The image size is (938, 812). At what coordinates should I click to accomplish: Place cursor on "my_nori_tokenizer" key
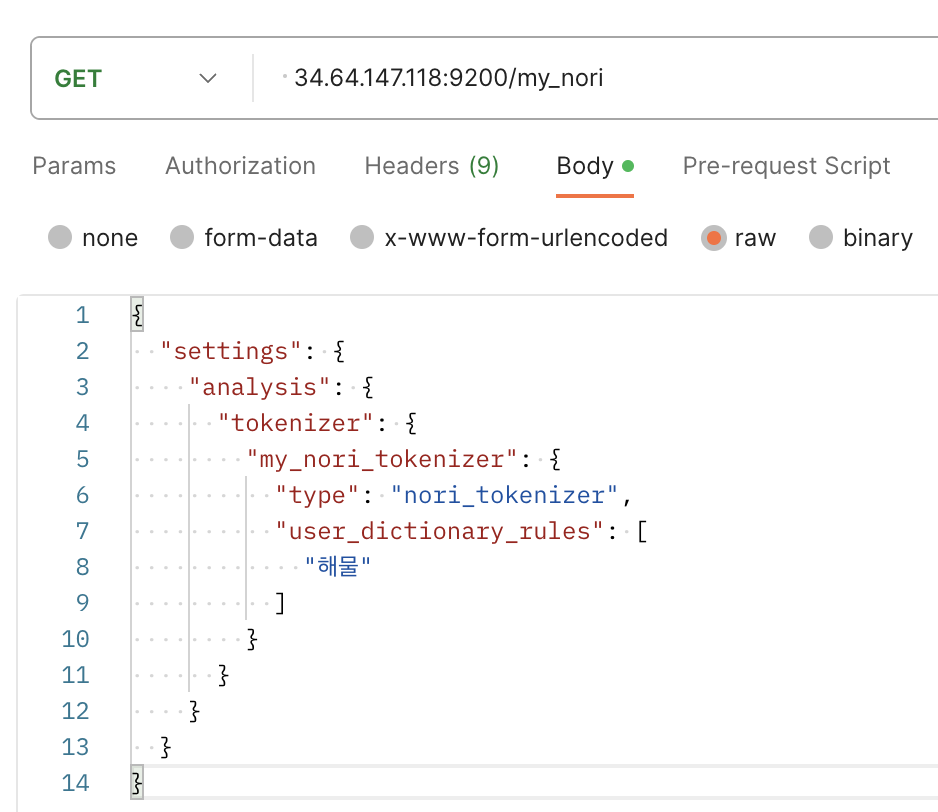[379, 459]
